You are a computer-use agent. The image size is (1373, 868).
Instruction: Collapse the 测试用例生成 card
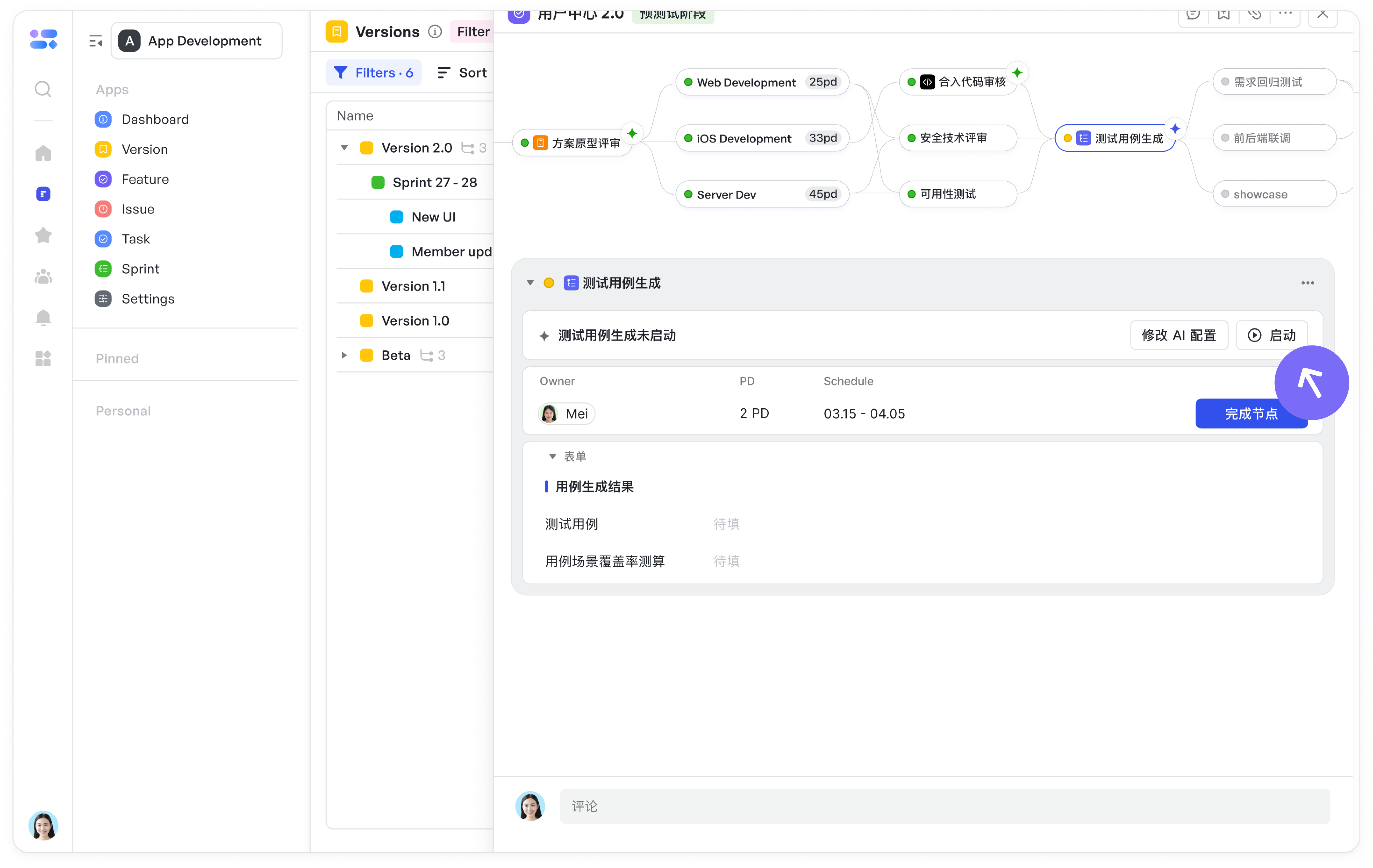[x=530, y=283]
